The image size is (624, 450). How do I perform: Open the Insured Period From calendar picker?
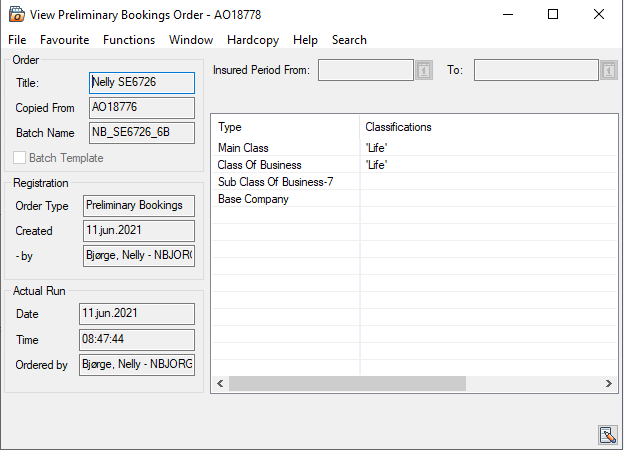coord(423,70)
